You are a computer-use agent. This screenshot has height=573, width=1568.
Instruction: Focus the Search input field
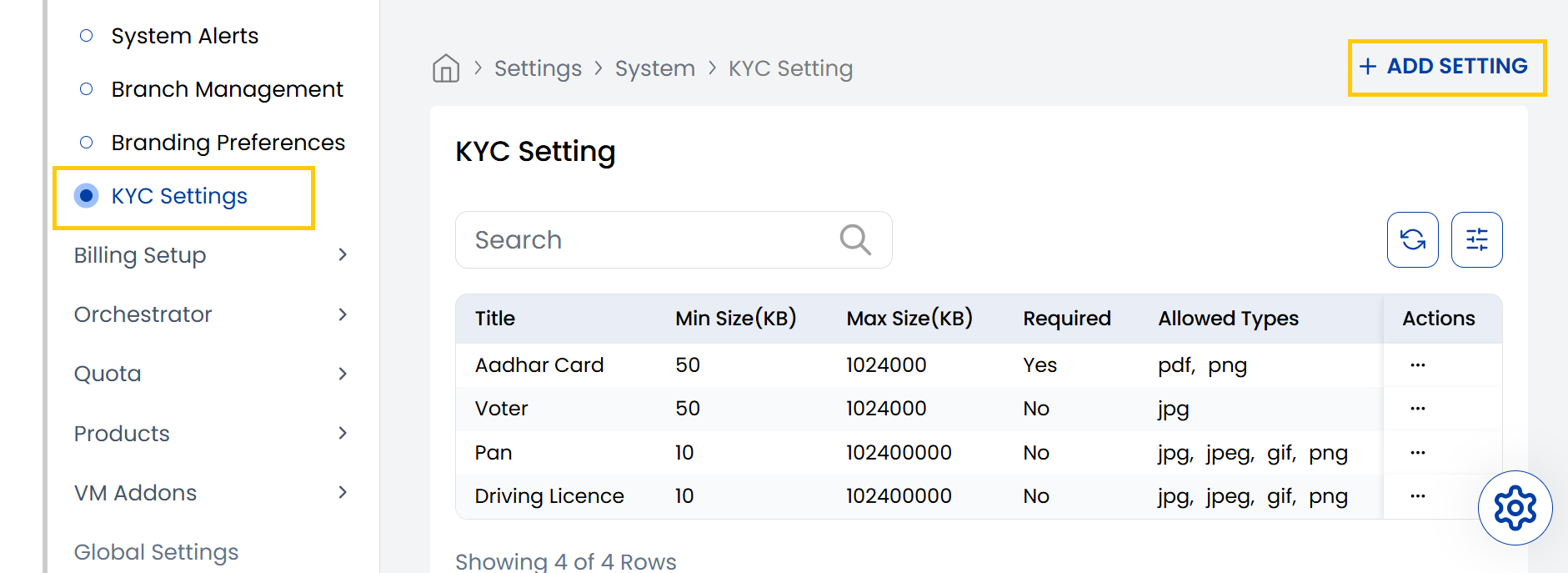pyautogui.click(x=674, y=240)
